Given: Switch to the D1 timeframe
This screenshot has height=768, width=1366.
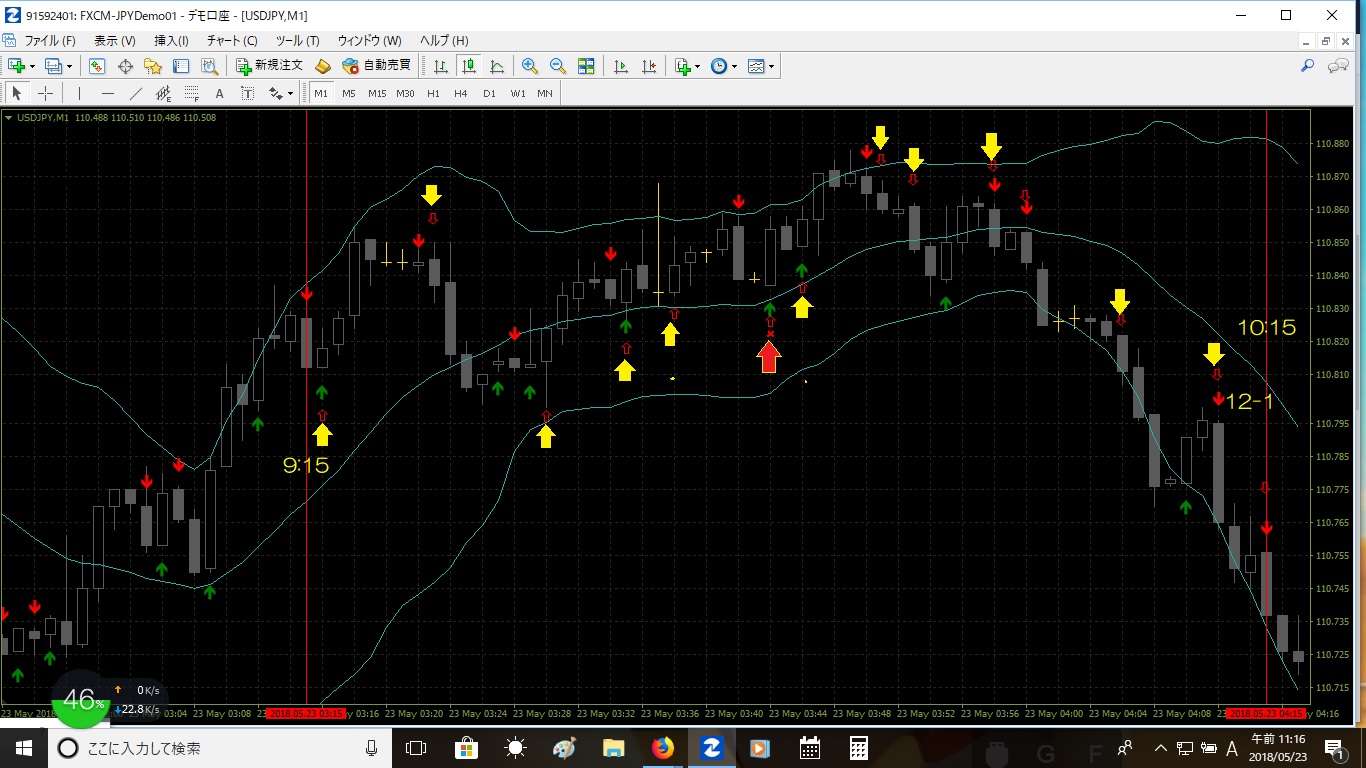Looking at the screenshot, I should 489,93.
